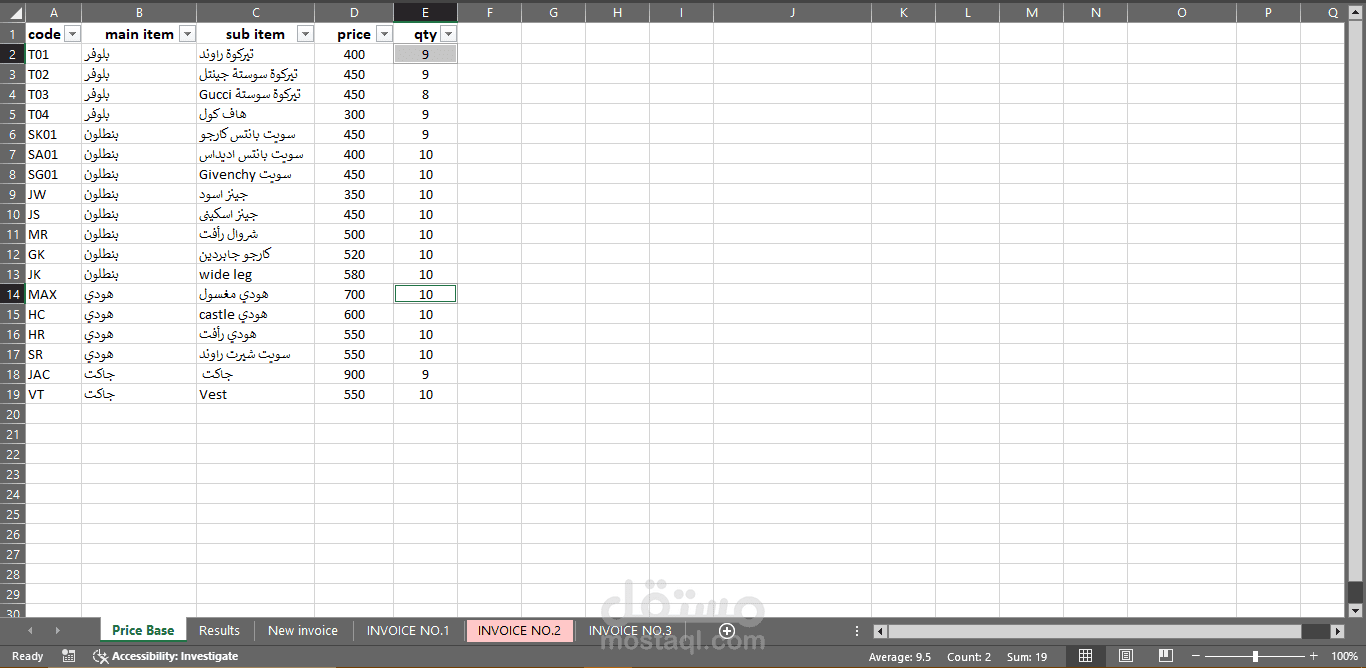
Task: Select column D header
Action: 355,12
